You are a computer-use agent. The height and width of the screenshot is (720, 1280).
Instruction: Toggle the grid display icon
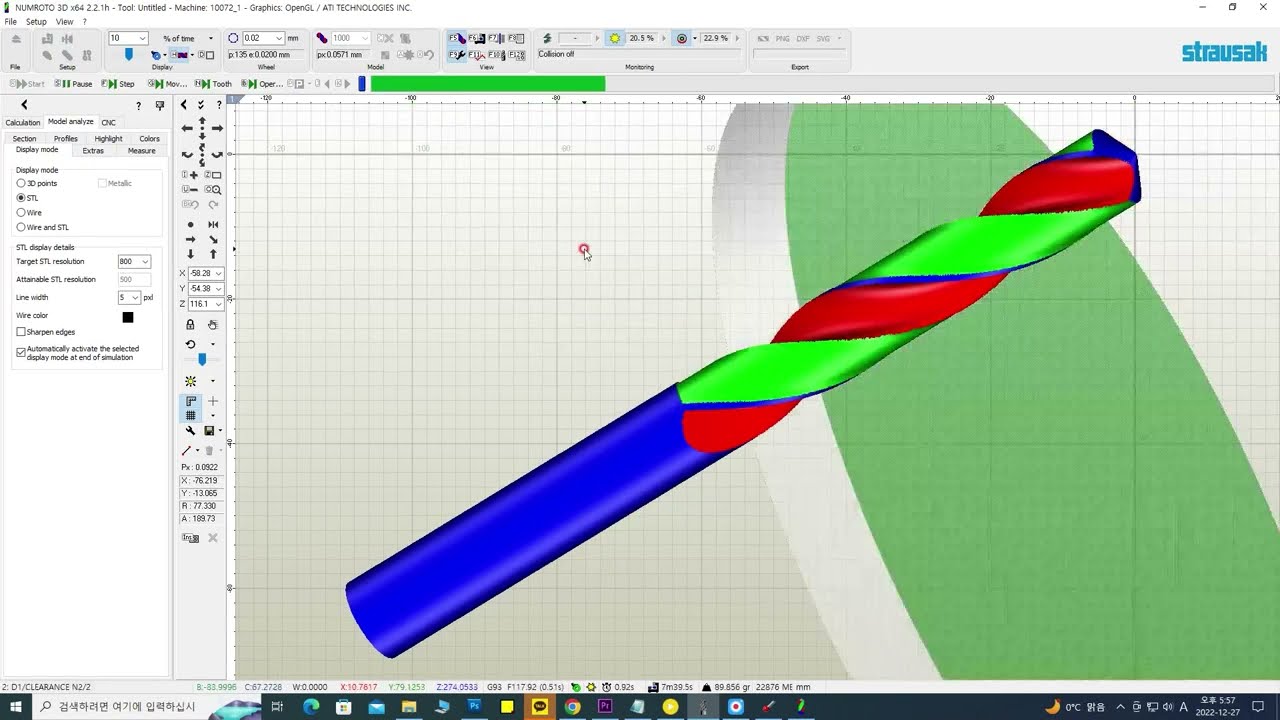point(191,415)
